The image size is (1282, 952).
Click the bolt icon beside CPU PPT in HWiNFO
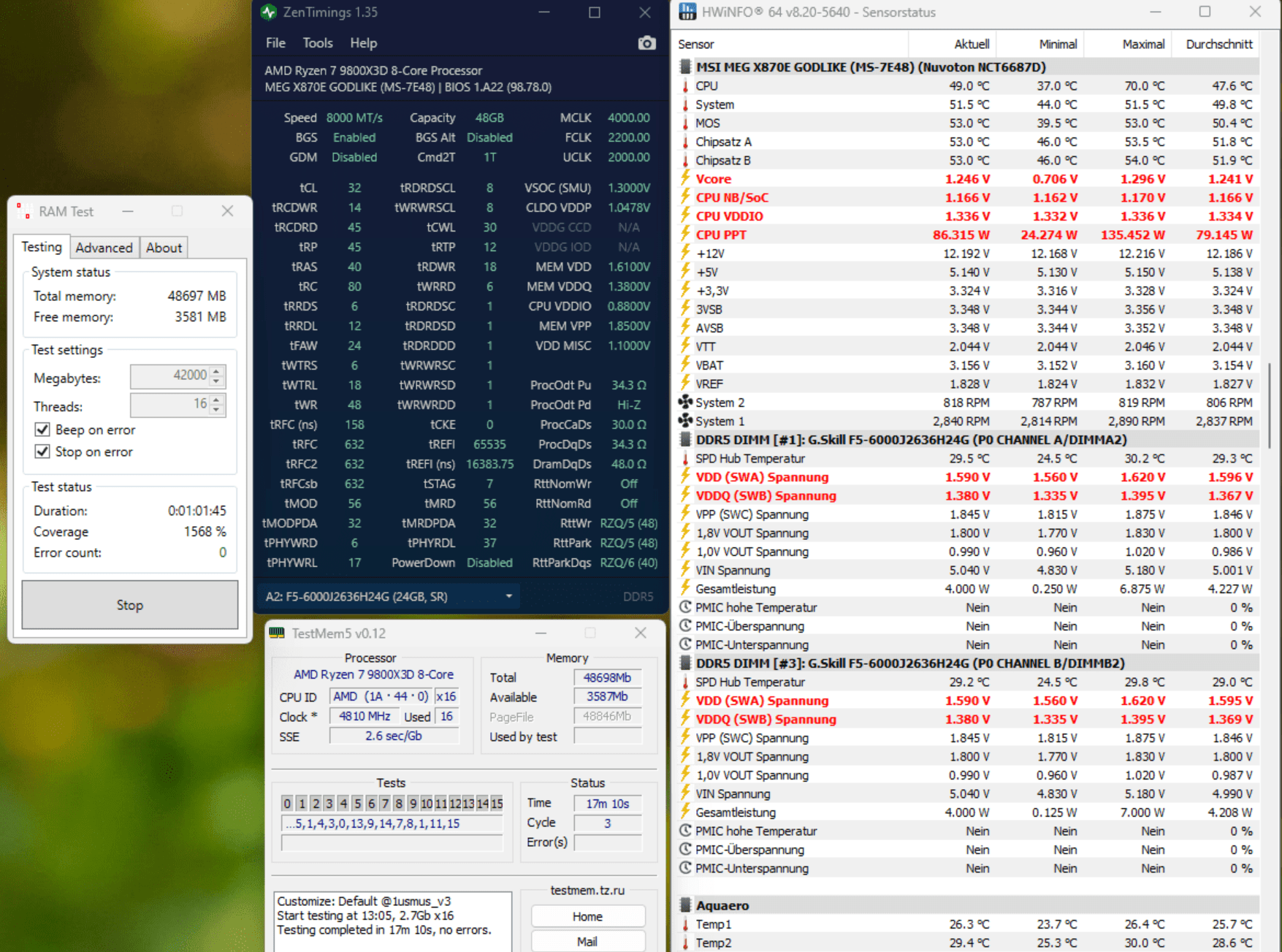pyautogui.click(x=685, y=235)
